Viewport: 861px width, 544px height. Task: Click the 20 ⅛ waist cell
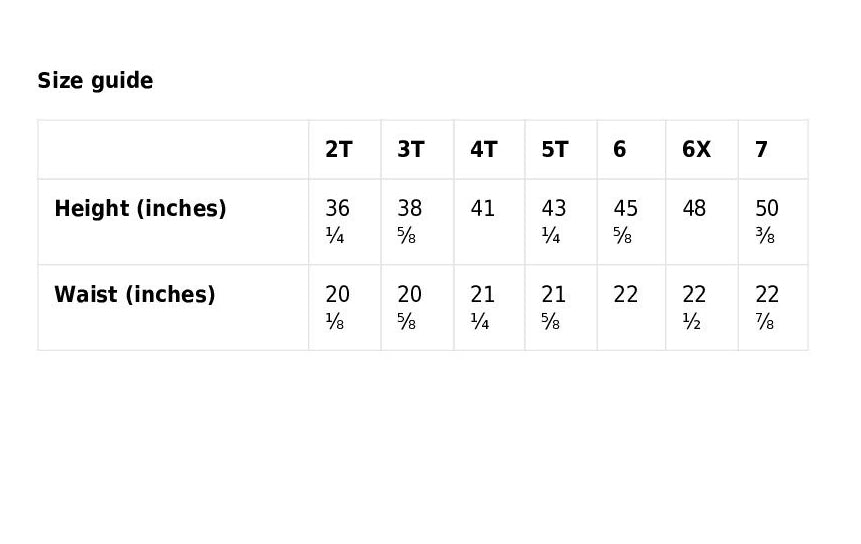point(338,307)
